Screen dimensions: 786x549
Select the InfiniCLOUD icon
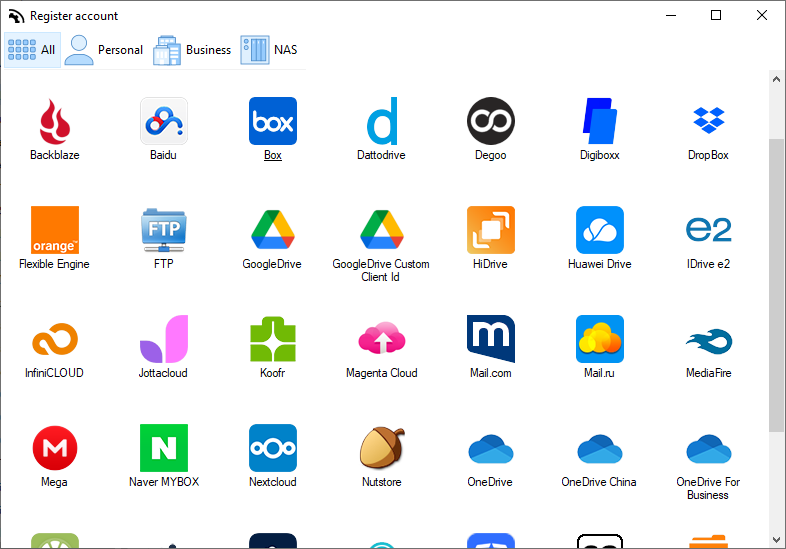(55, 339)
